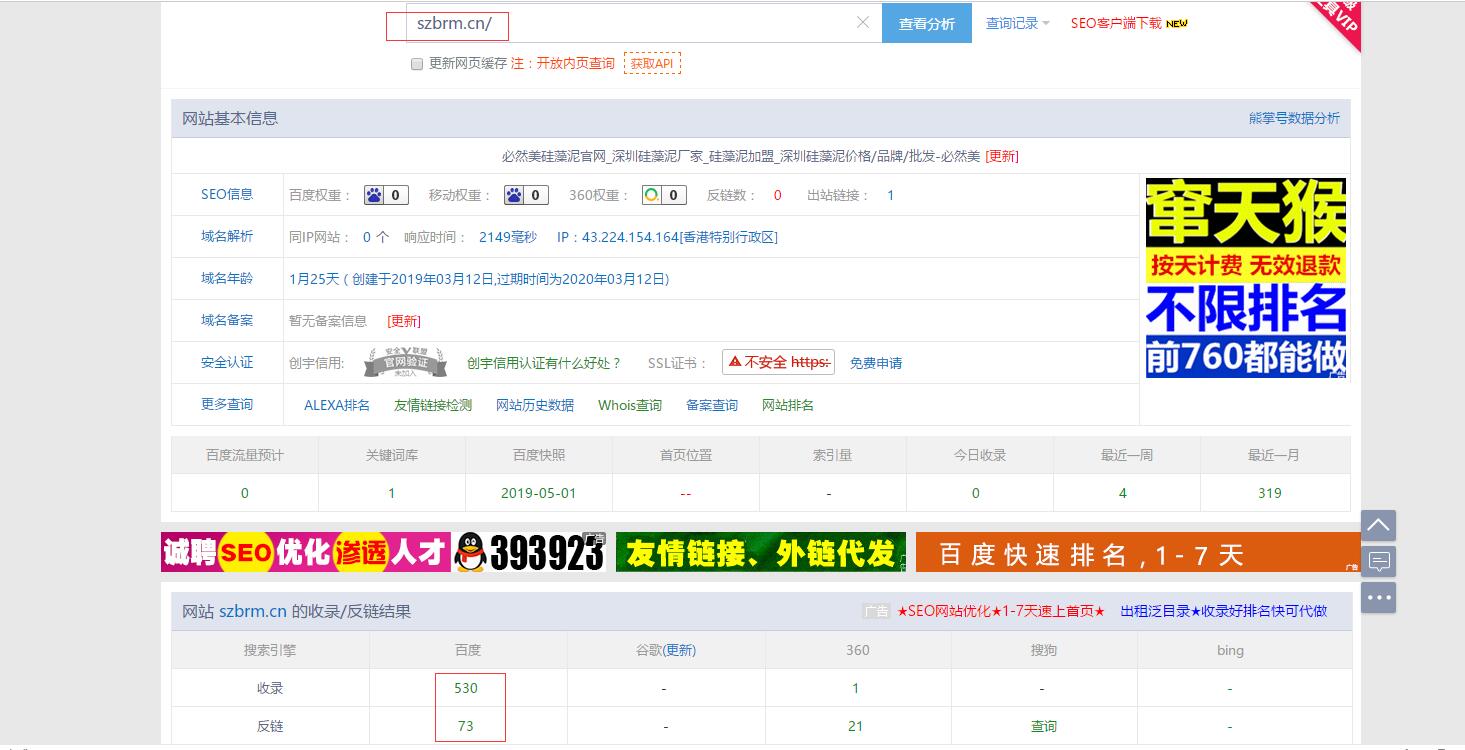1465x750 pixels.
Task: Click the 百度快速排名 orange ad banner
Action: tap(1138, 552)
